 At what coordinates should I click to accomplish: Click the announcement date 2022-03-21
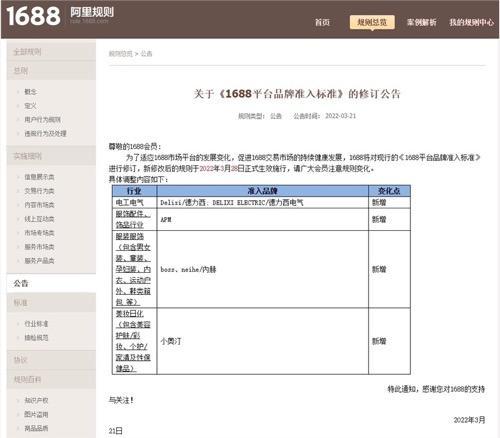pos(340,116)
